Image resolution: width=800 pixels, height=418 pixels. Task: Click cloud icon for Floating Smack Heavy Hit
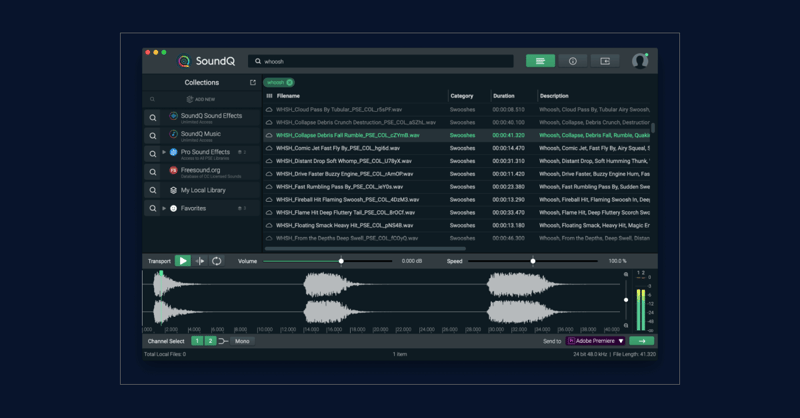[x=269, y=226]
